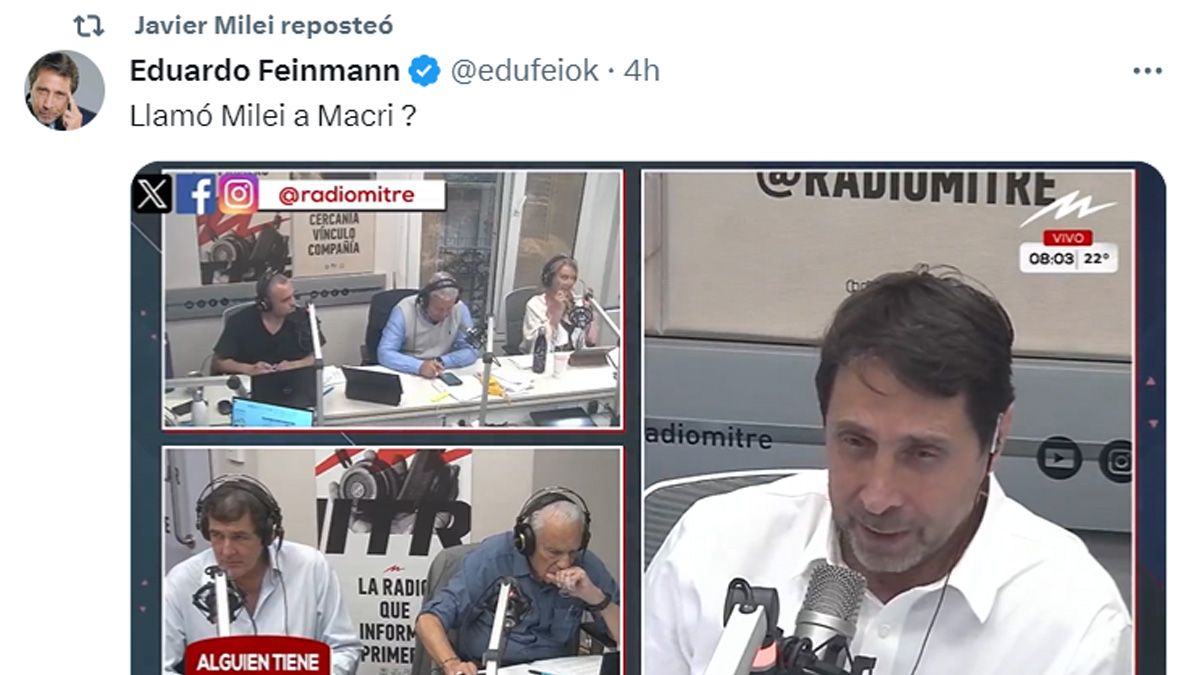Screen dimensions: 1200x675
Task: Click the 08:03 time and temperature display
Action: tap(1069, 259)
